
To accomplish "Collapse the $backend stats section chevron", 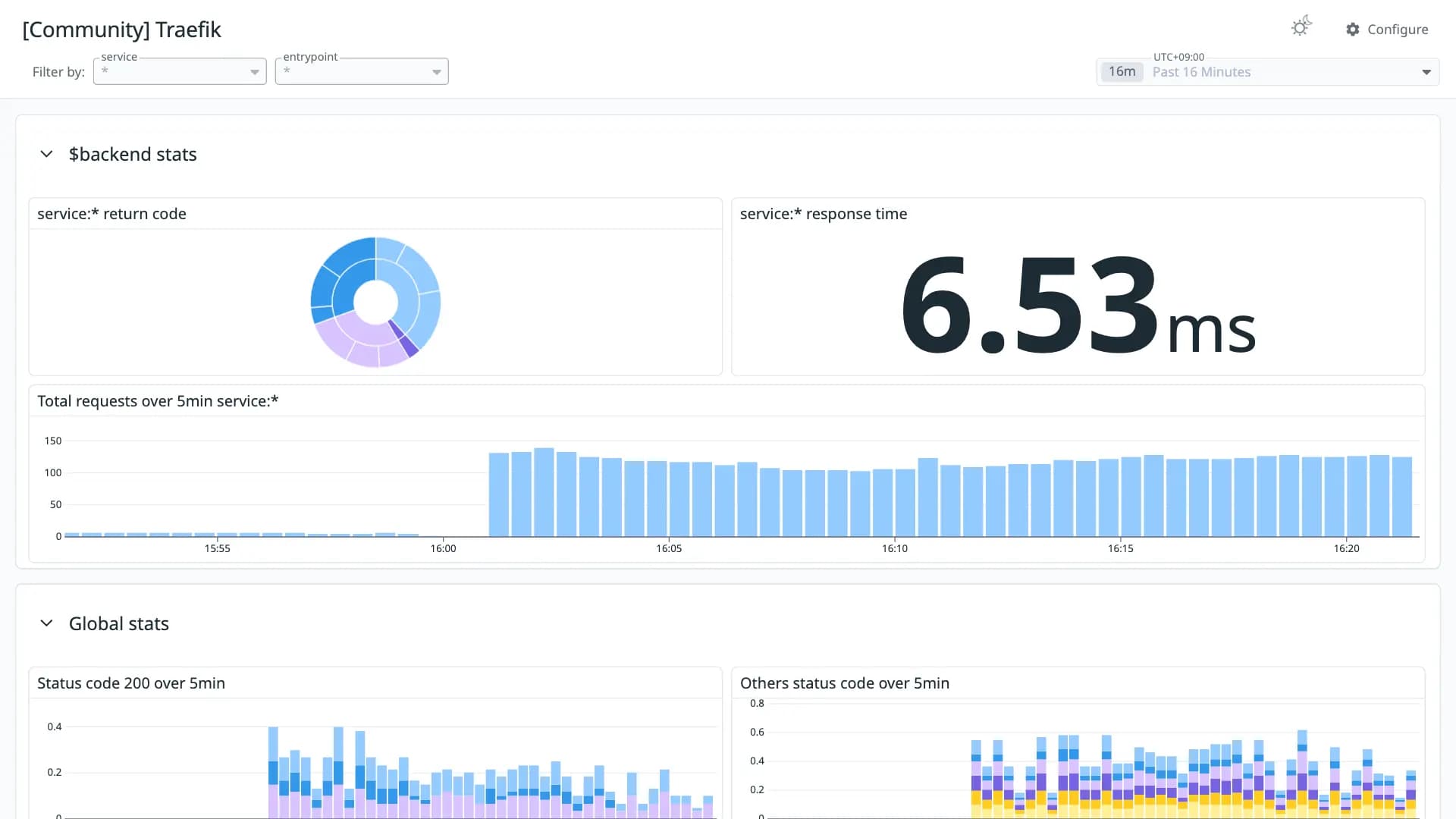I will tap(46, 154).
